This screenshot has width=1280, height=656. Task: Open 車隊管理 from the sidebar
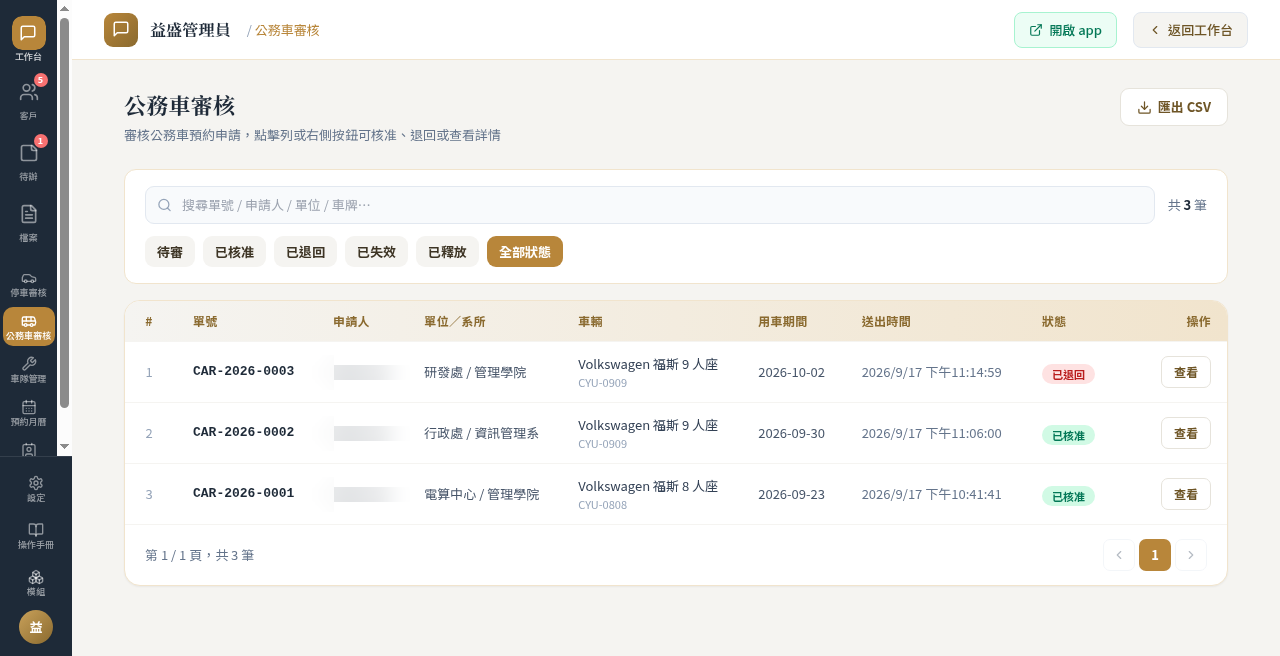29,370
